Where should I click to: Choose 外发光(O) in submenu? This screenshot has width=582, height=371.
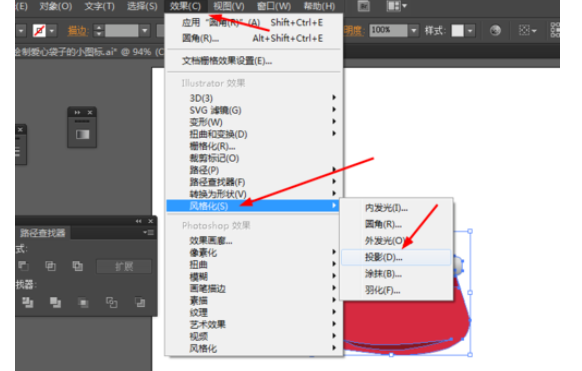[396, 241]
